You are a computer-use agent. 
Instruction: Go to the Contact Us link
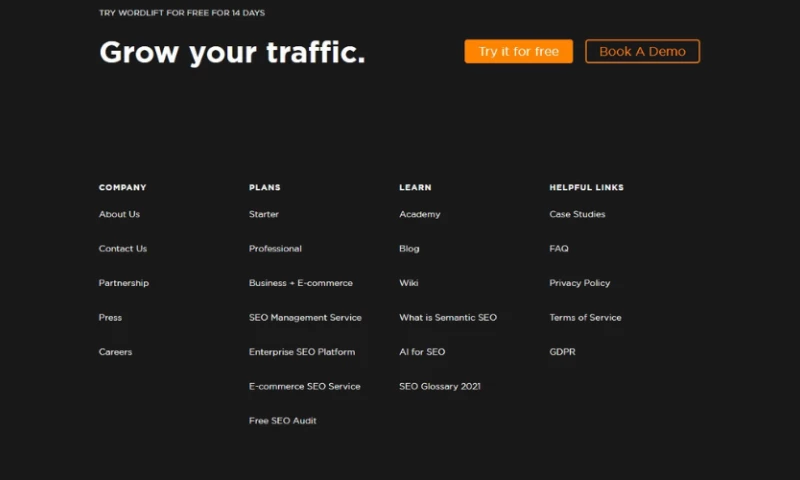point(122,249)
